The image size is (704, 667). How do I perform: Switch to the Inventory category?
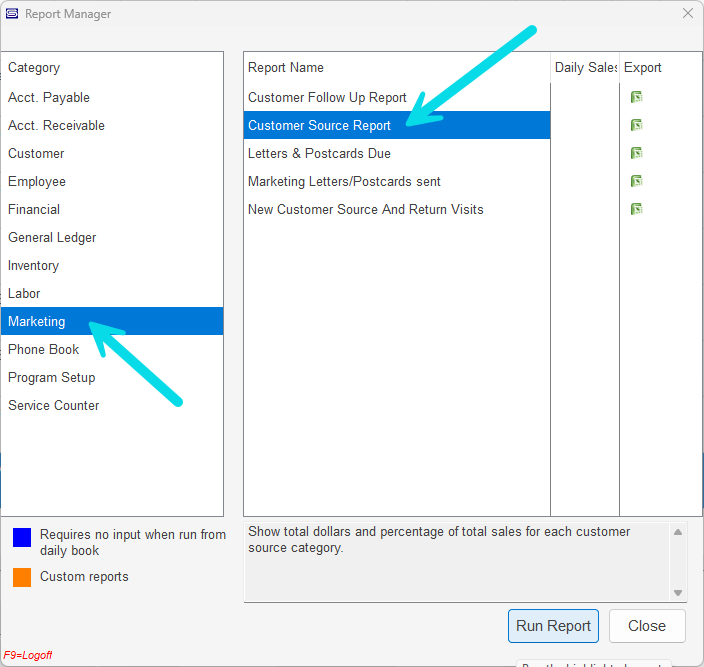[x=33, y=265]
